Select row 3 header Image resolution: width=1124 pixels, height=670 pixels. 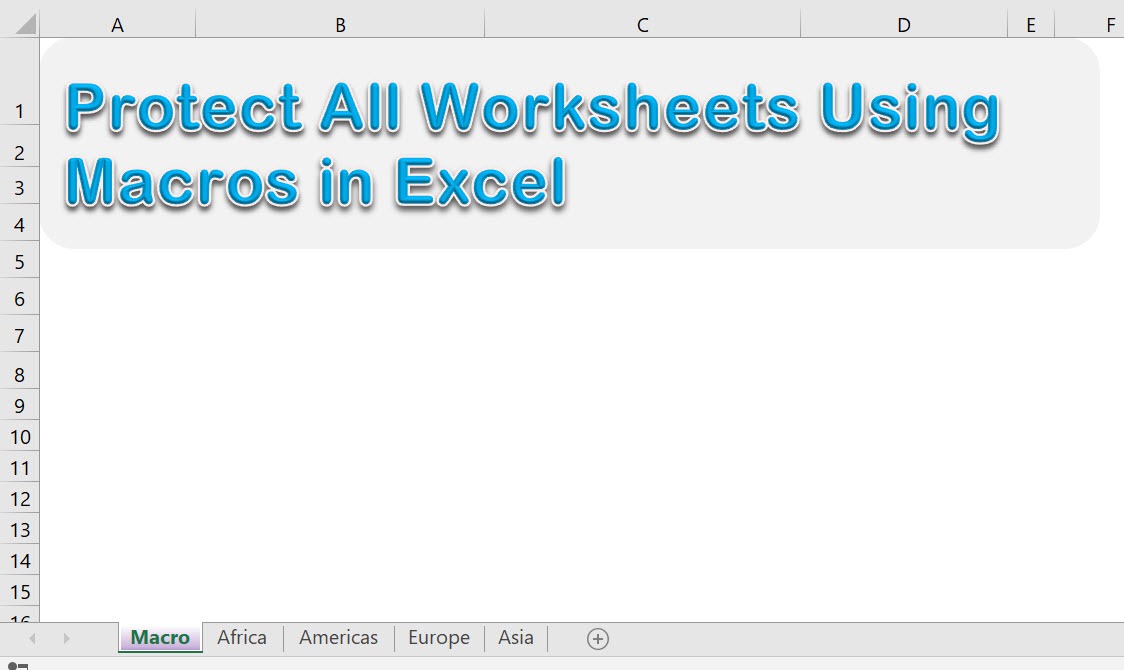[x=19, y=188]
